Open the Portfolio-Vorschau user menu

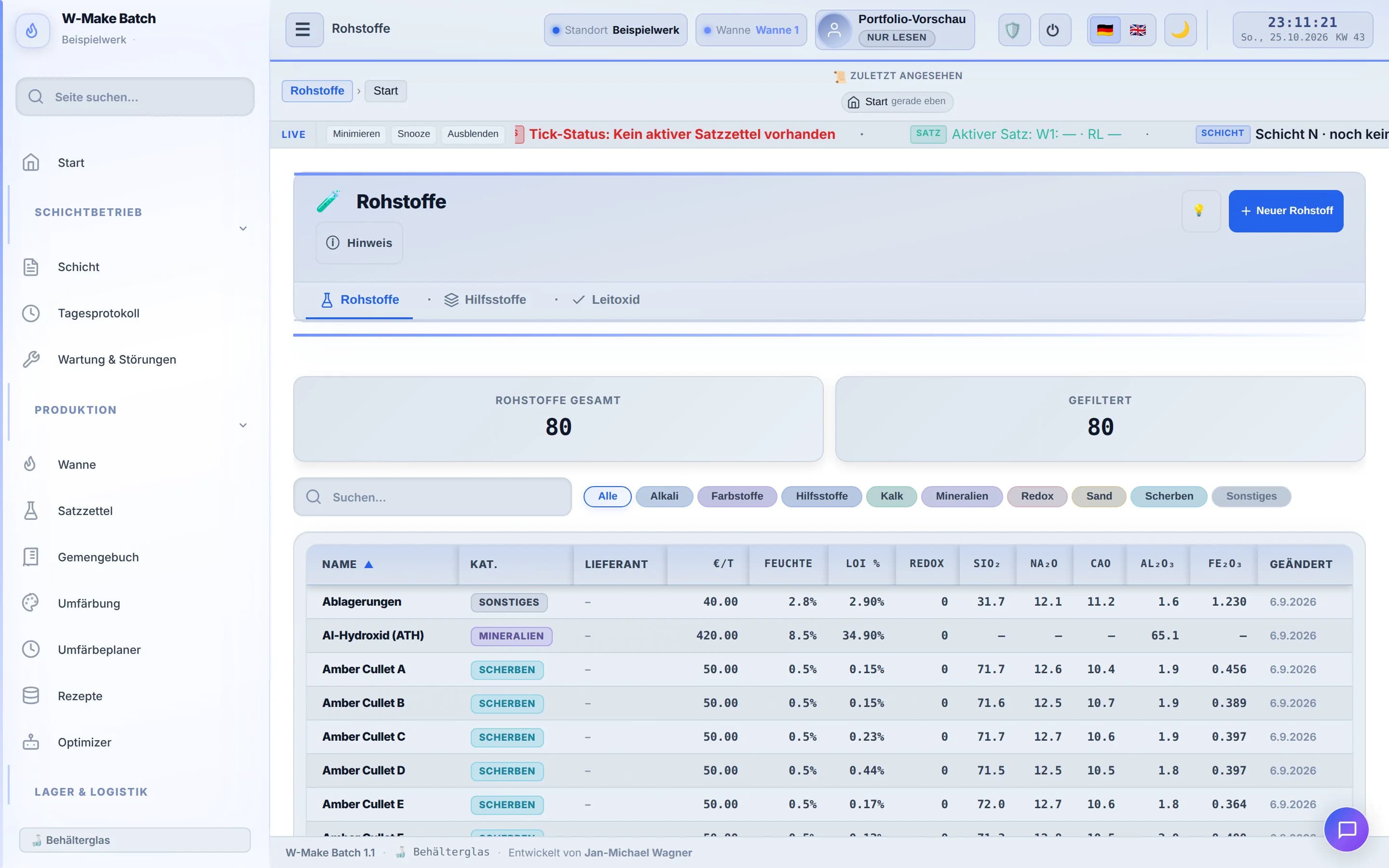tap(894, 30)
